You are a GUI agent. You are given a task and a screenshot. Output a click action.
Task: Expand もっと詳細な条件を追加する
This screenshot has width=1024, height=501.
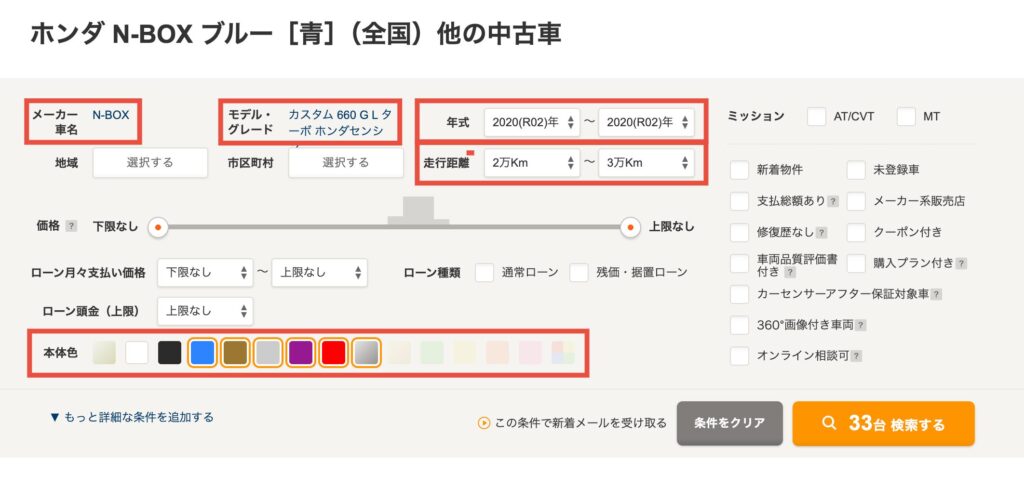click(x=132, y=417)
